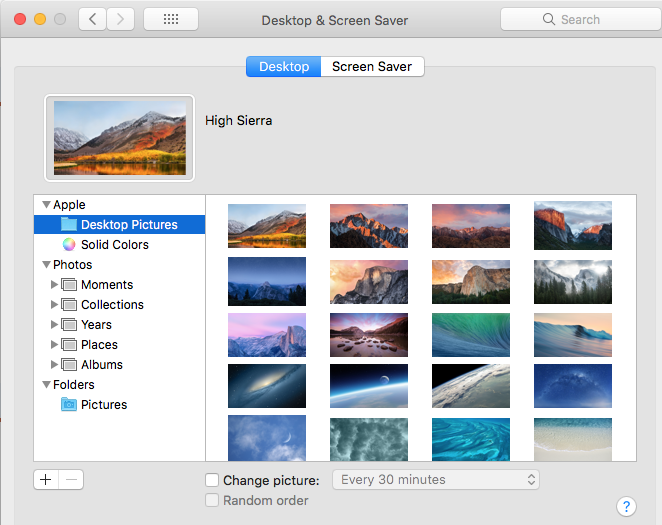Add a folder with the plus button

click(46, 479)
